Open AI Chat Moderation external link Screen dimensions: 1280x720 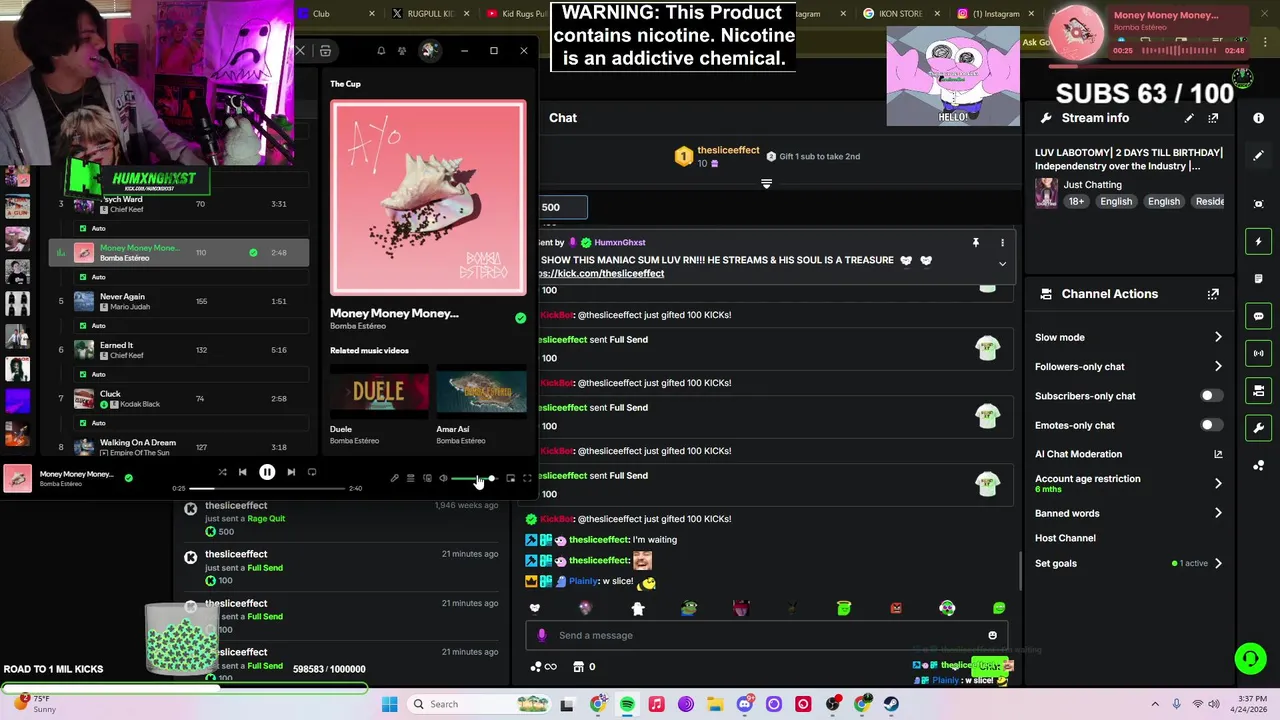1218,454
